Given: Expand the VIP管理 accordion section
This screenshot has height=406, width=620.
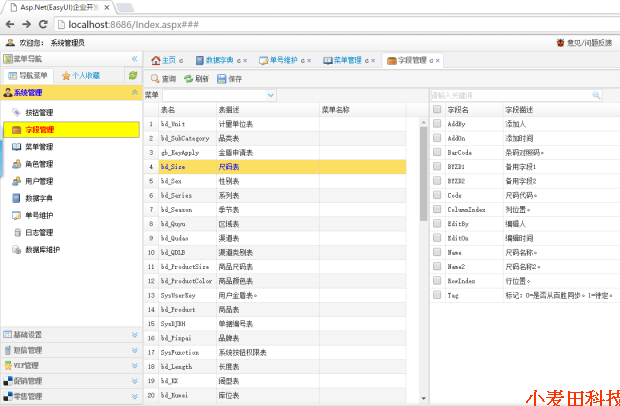Looking at the screenshot, I should point(134,366).
